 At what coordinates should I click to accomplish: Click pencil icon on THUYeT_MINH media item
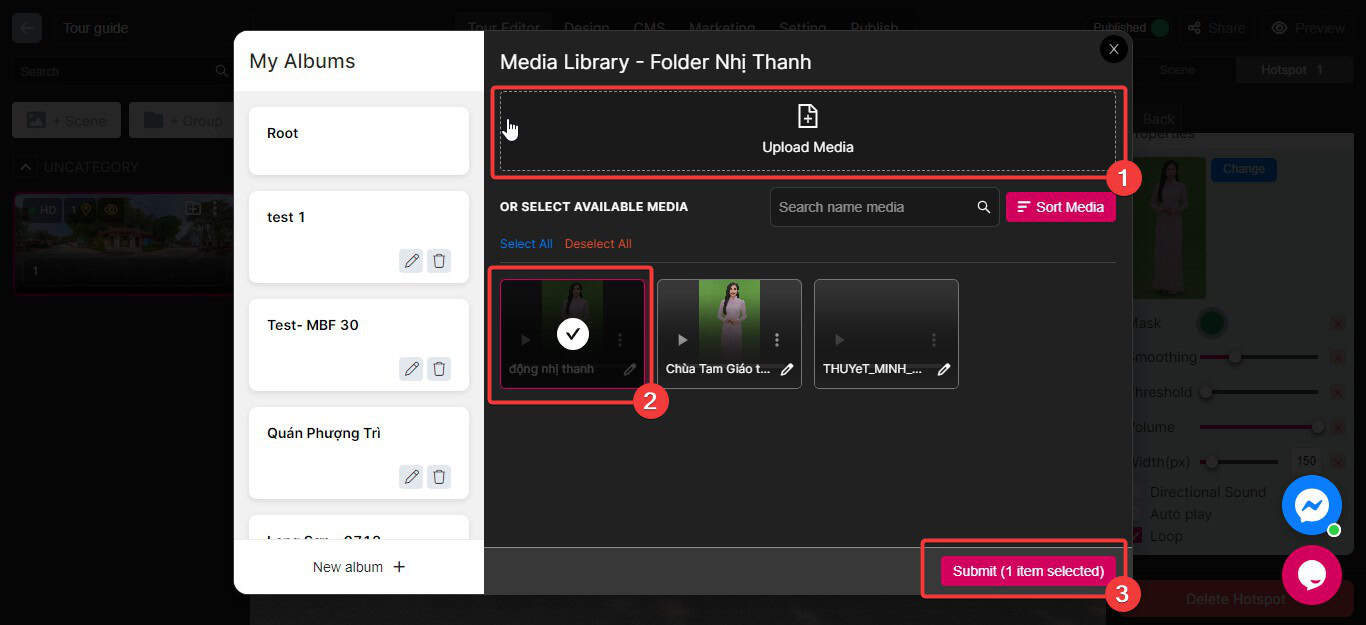click(x=943, y=369)
